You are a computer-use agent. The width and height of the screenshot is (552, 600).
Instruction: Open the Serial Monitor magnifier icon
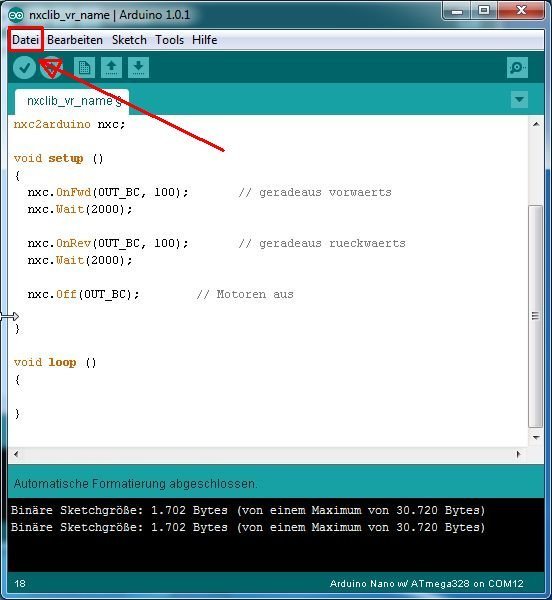pyautogui.click(x=518, y=68)
